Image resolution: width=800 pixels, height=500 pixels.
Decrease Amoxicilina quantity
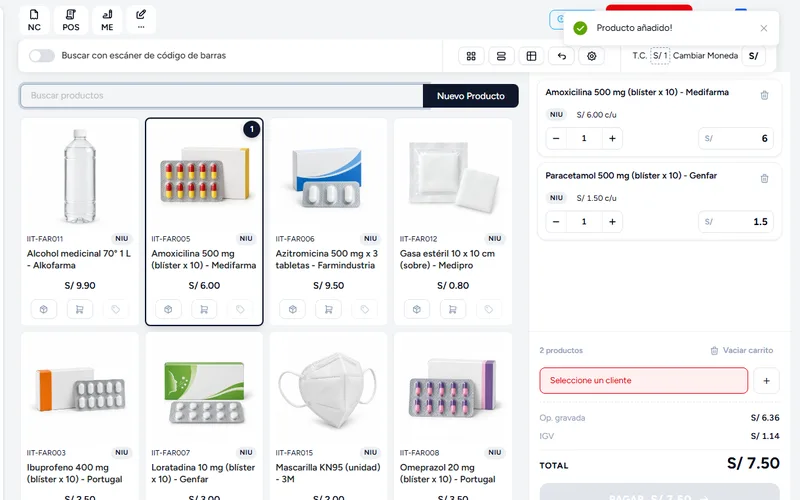click(556, 138)
